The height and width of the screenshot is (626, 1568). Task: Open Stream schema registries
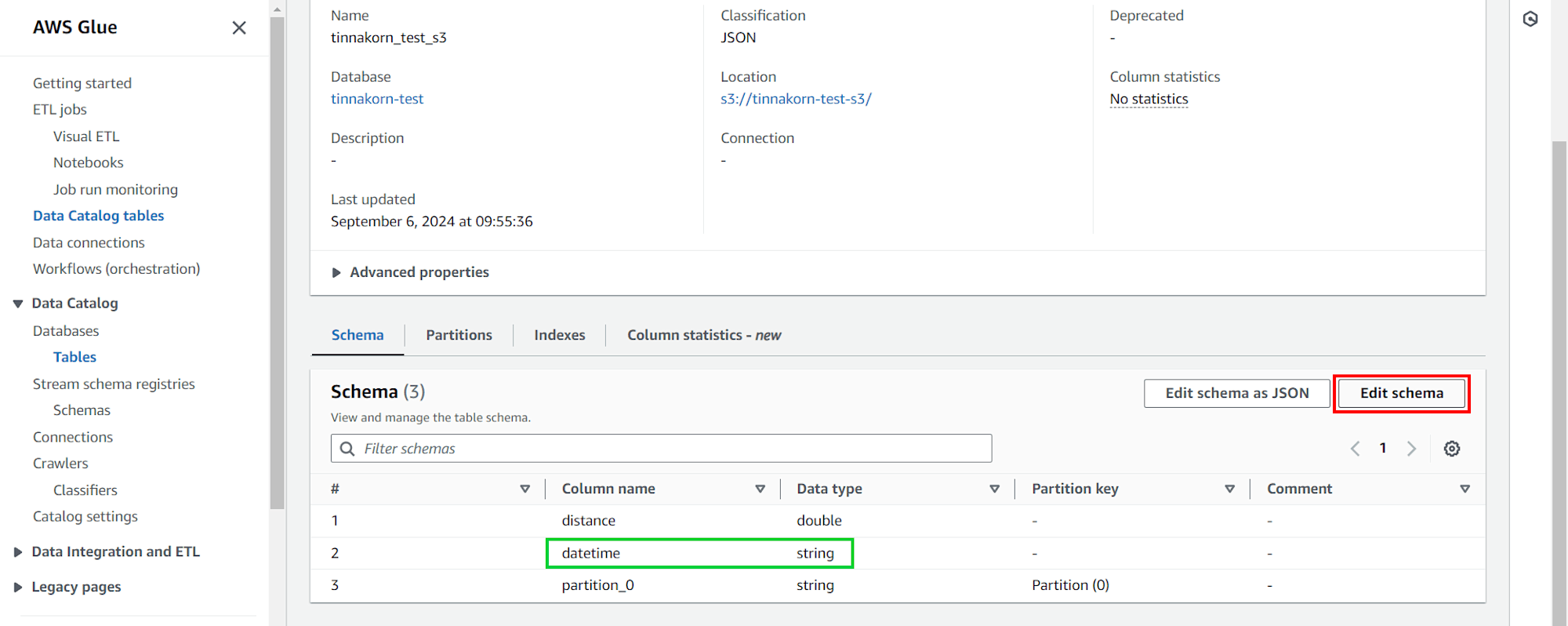(x=114, y=384)
